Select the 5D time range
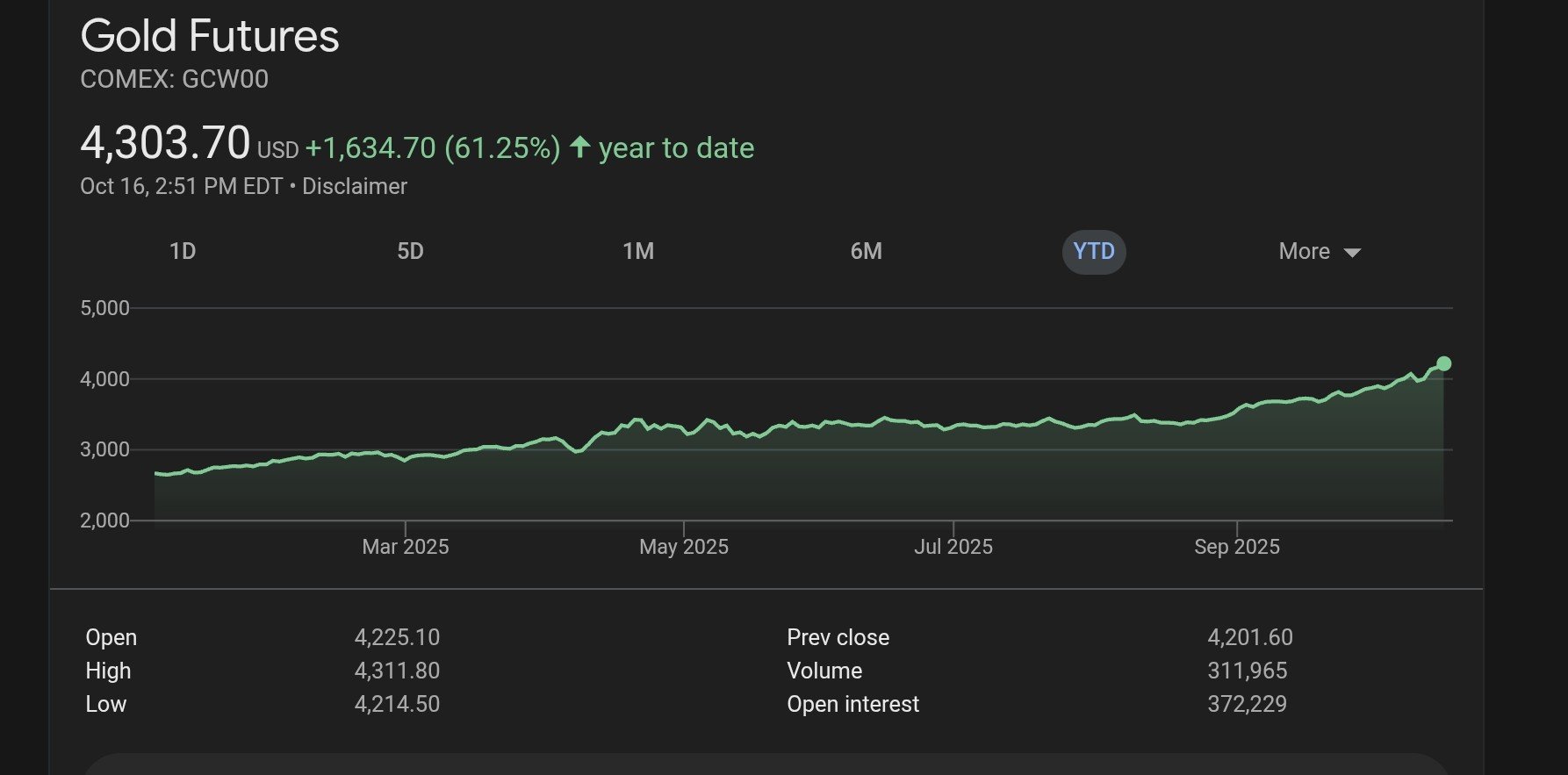This screenshot has width=1568, height=775. pyautogui.click(x=410, y=252)
